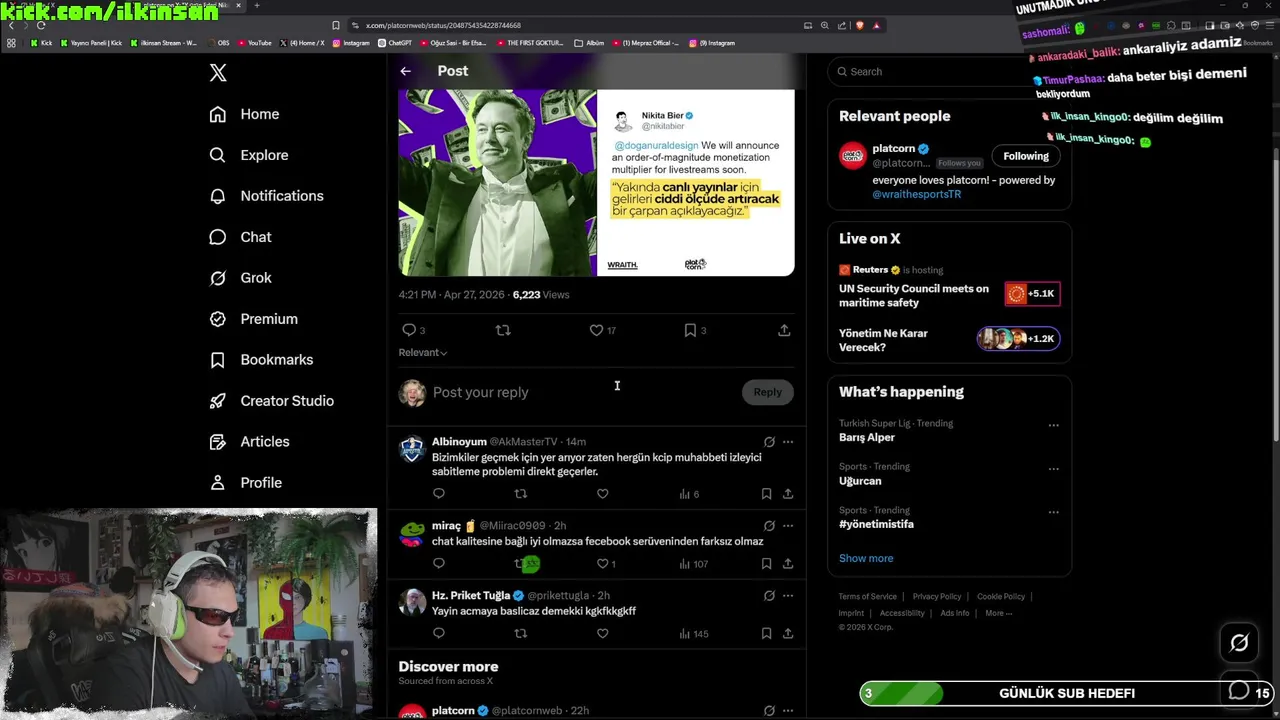The width and height of the screenshot is (1280, 720).
Task: Open Bookmarks in X sidebar
Action: [x=261, y=360]
